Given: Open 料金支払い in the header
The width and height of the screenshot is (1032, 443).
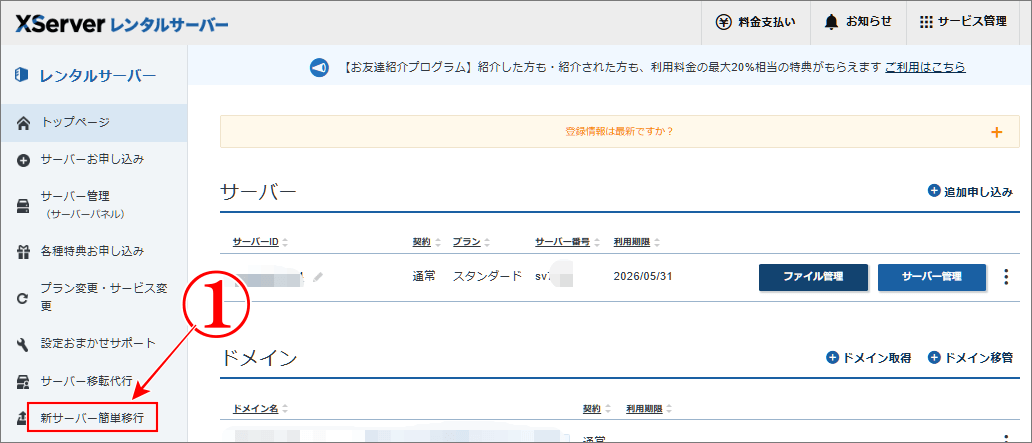Looking at the screenshot, I should [x=756, y=22].
